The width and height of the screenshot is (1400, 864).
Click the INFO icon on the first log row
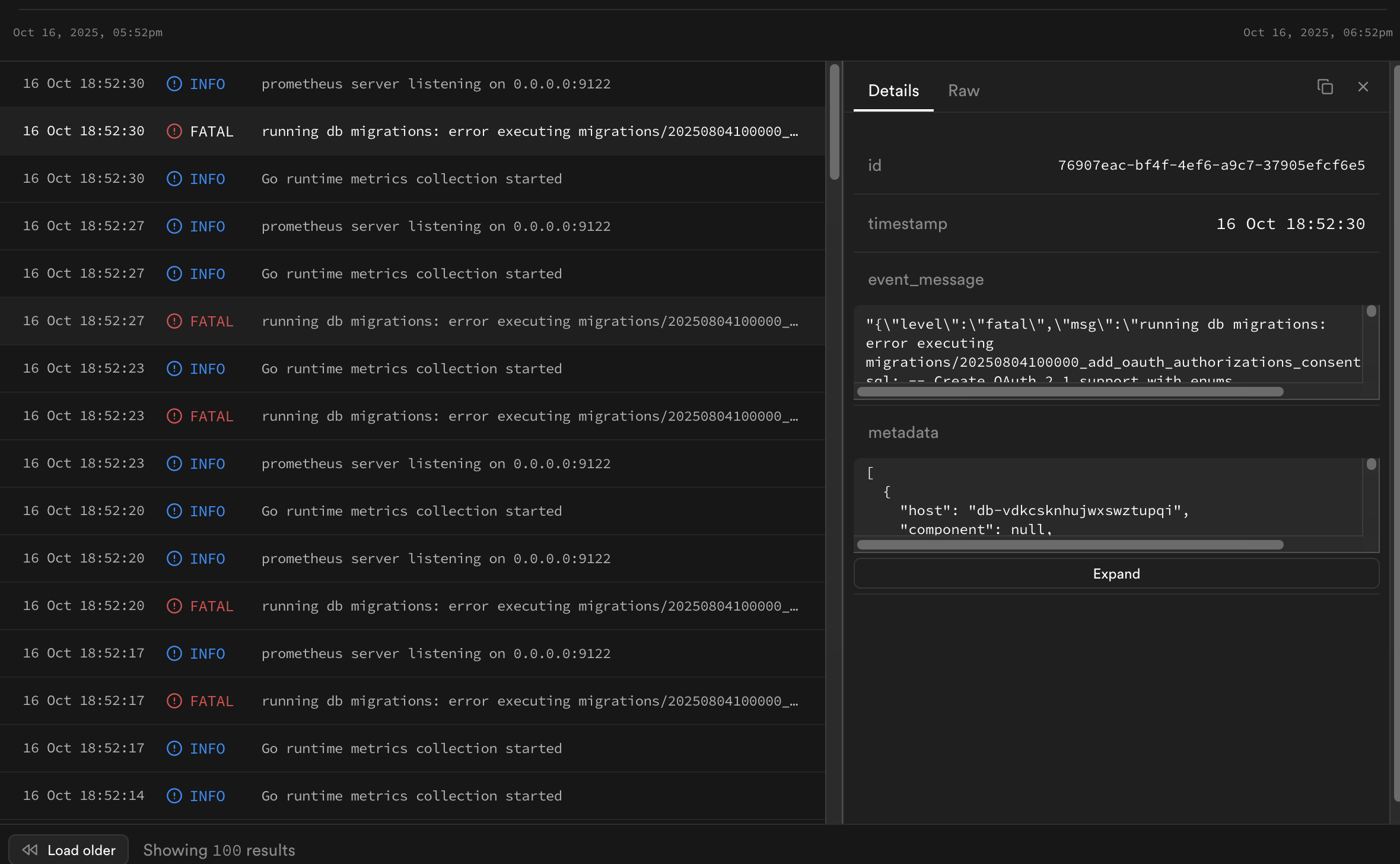pos(174,84)
